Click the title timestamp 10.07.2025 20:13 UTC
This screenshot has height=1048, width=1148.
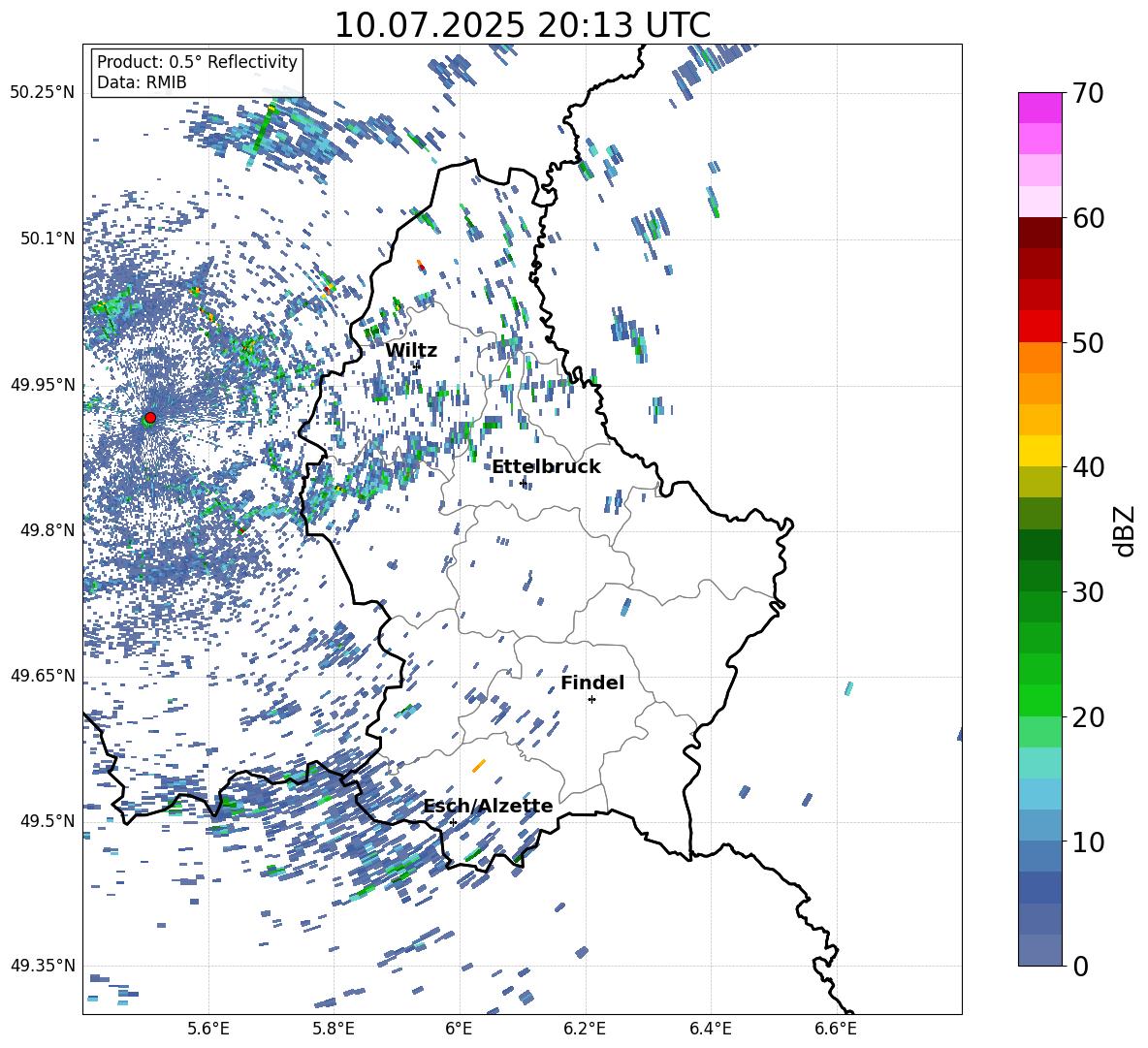[x=522, y=25]
